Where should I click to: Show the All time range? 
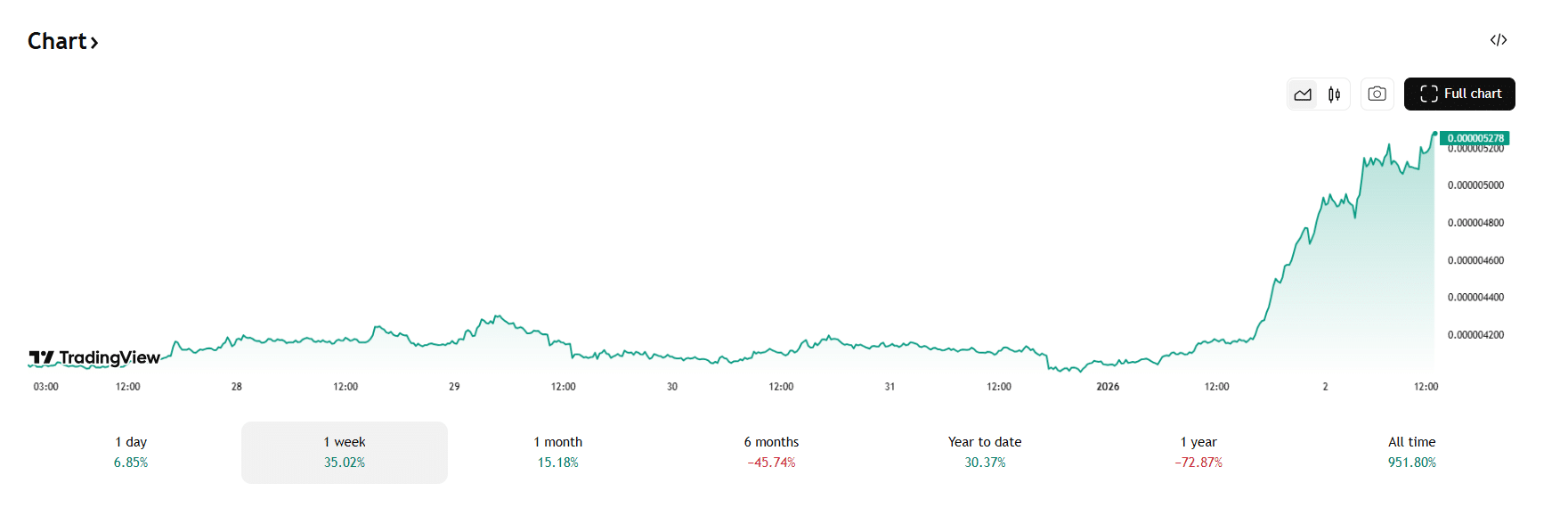(1411, 452)
